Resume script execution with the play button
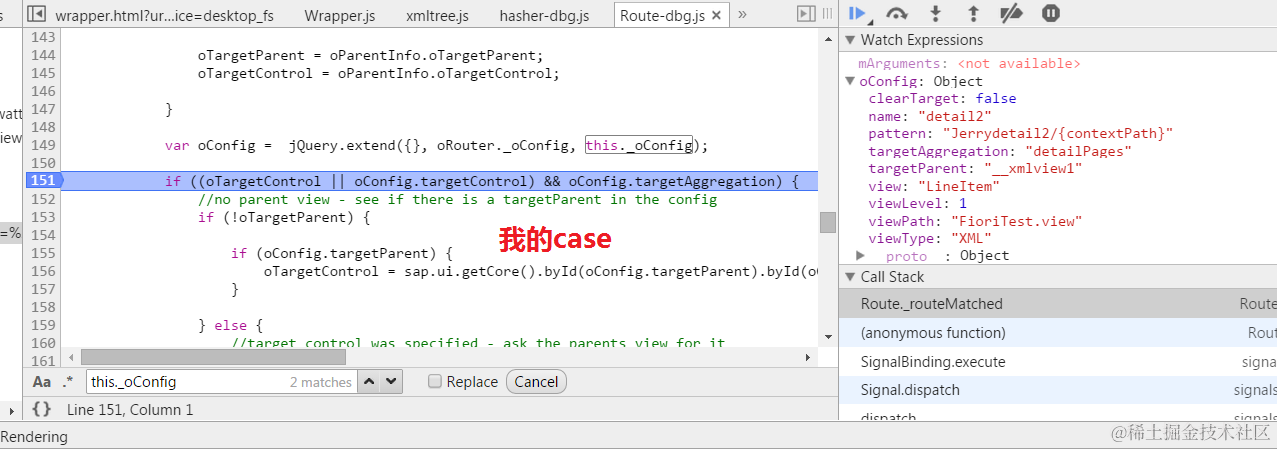Screen dimensions: 1277x449 (857, 13)
